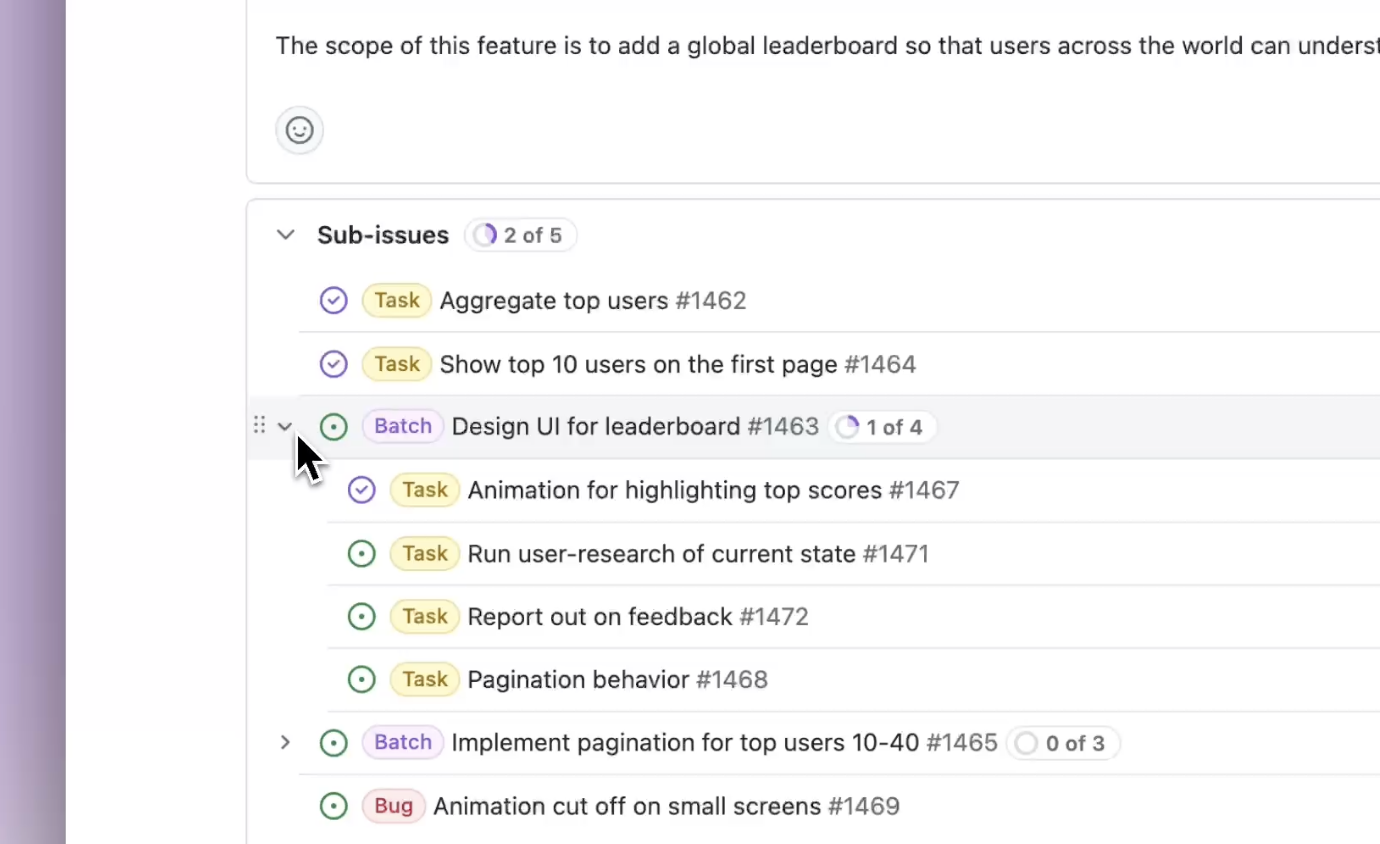Image resolution: width=1380 pixels, height=844 pixels.
Task: Click drag handle on Design UI for leaderboard row
Action: [x=259, y=426]
